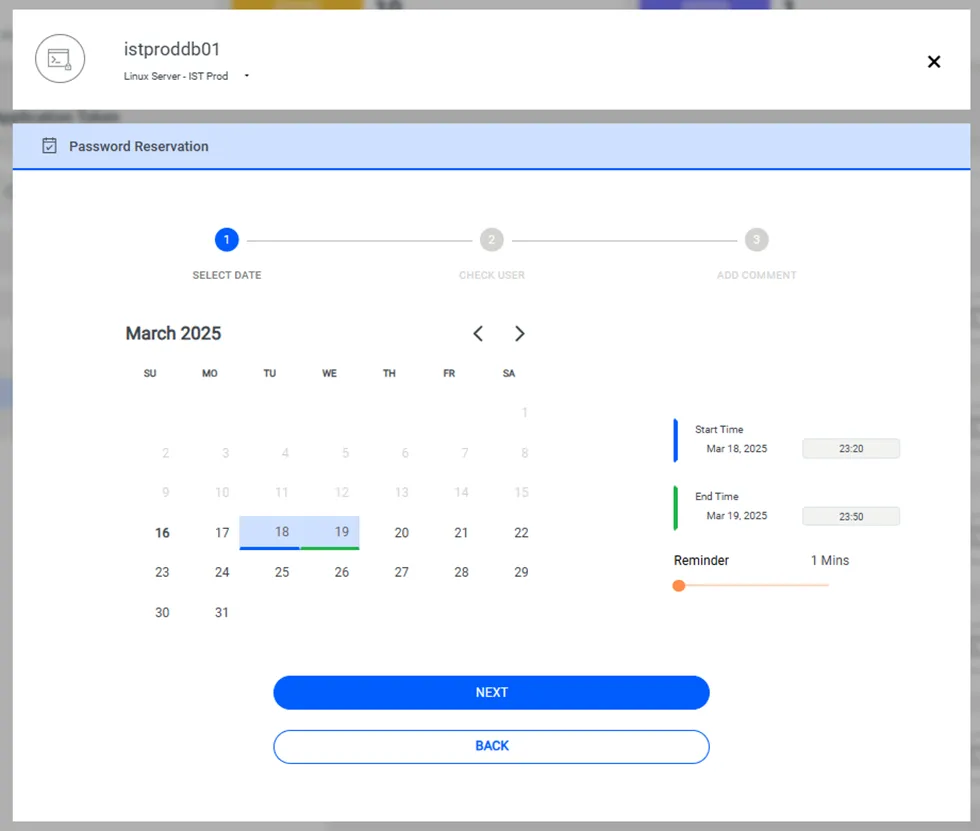Choose March 28 in the calendar

pyautogui.click(x=461, y=572)
